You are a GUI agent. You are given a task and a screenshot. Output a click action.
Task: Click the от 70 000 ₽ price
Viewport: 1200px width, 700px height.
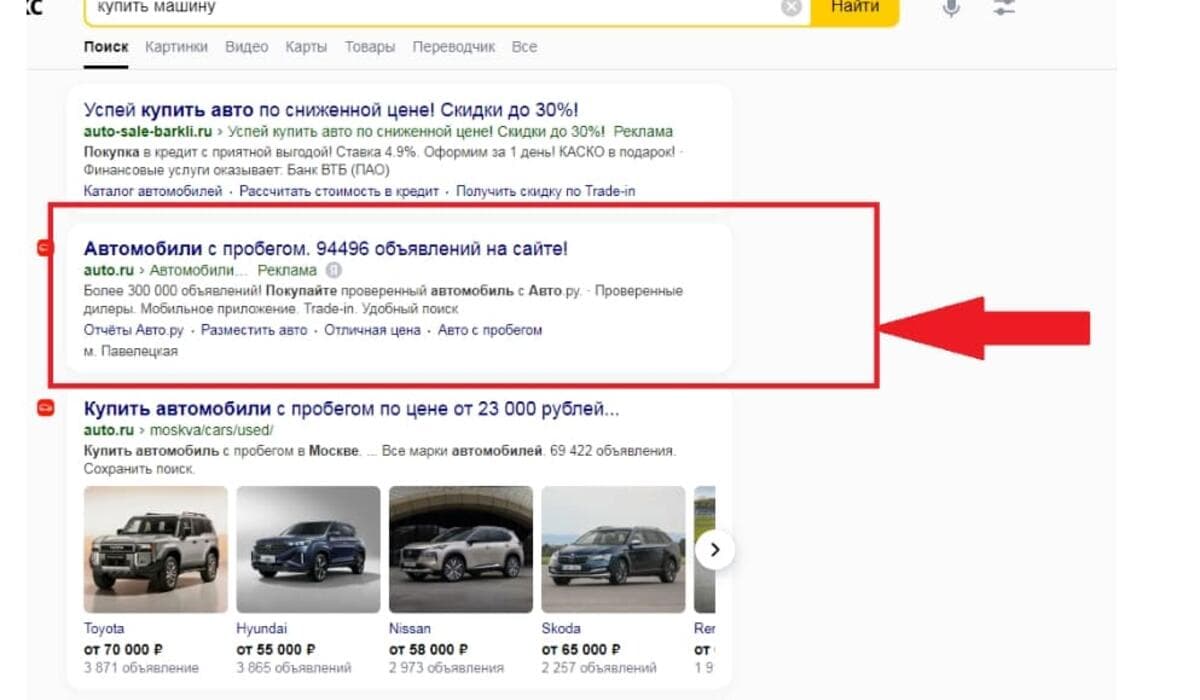123,648
